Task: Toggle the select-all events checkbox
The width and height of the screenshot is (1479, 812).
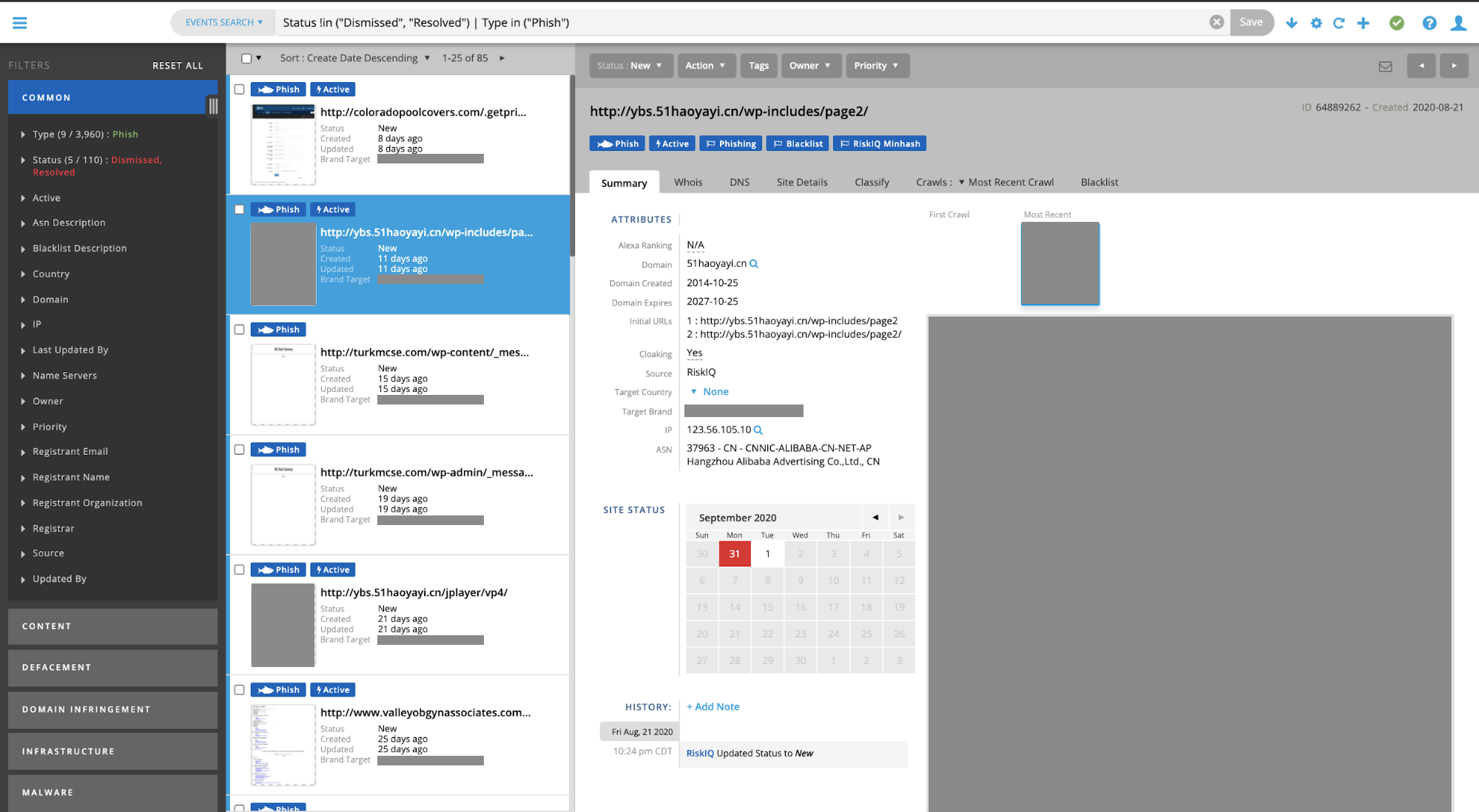Action: pos(247,58)
